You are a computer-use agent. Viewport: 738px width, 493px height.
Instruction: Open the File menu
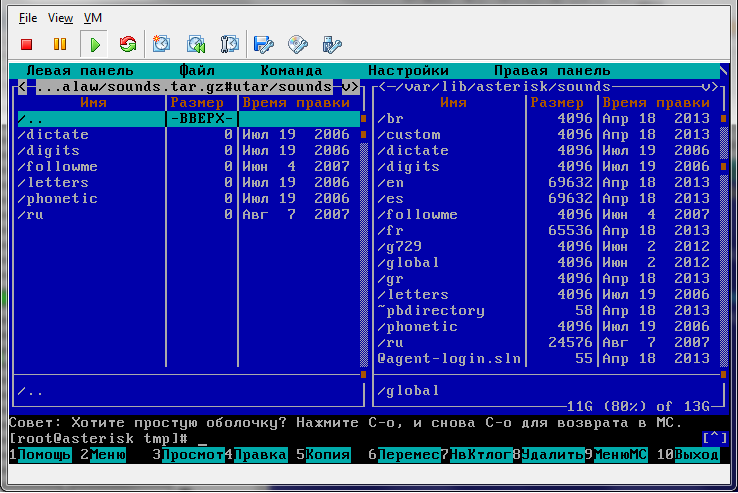click(x=28, y=18)
